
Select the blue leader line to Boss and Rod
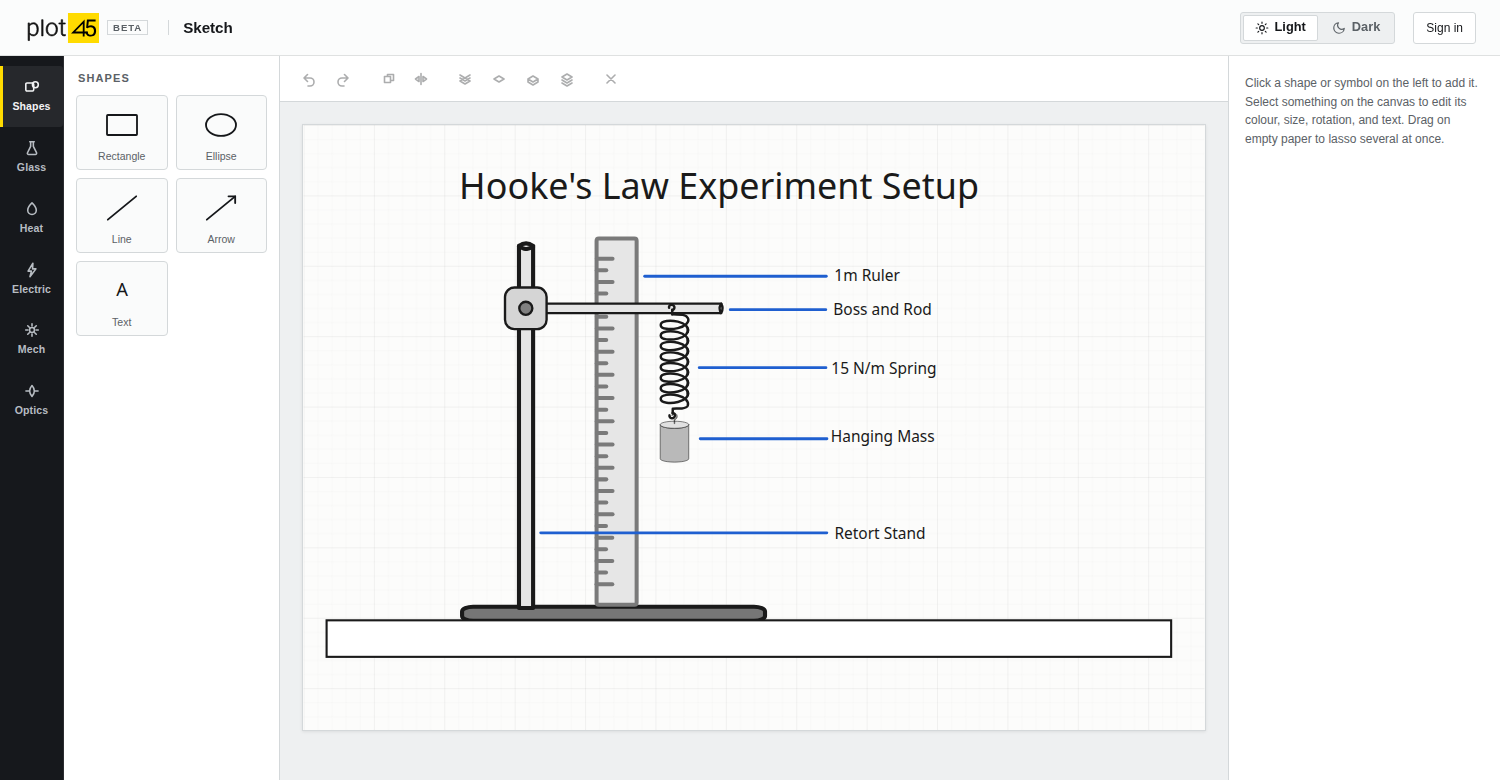(x=778, y=310)
